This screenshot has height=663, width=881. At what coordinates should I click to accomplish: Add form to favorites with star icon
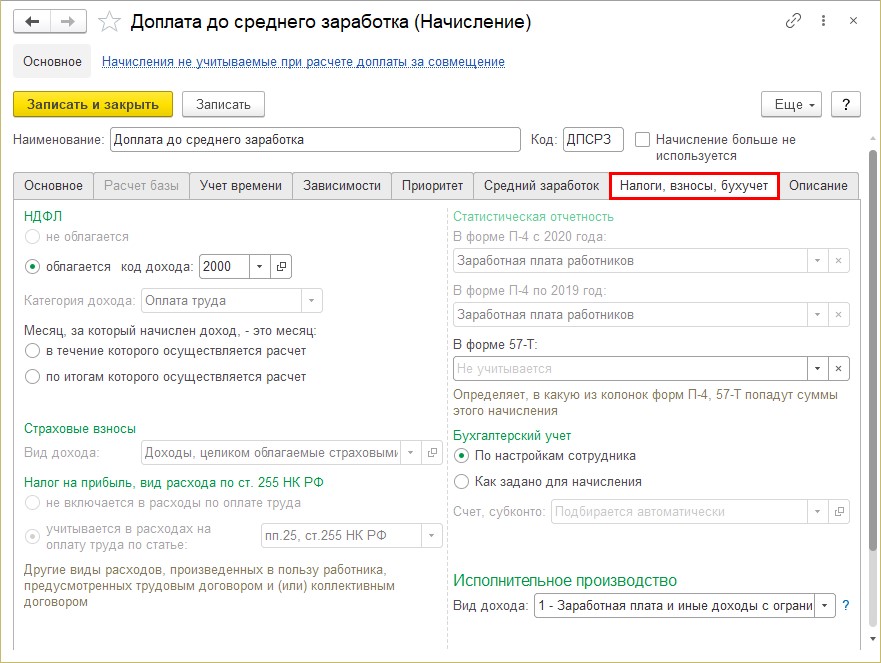coord(109,22)
